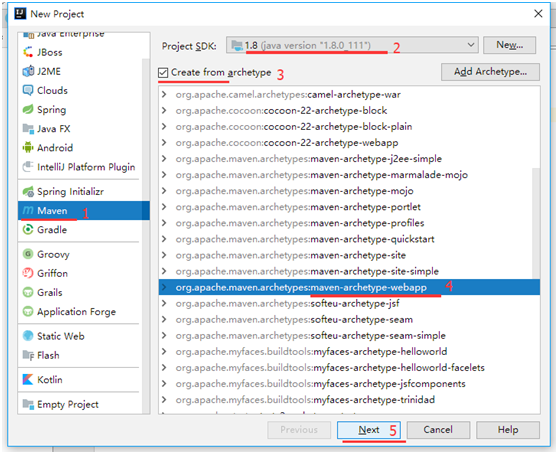Viewport: 558px width, 454px height.
Task: Click the Grails icon
Action: point(28,292)
